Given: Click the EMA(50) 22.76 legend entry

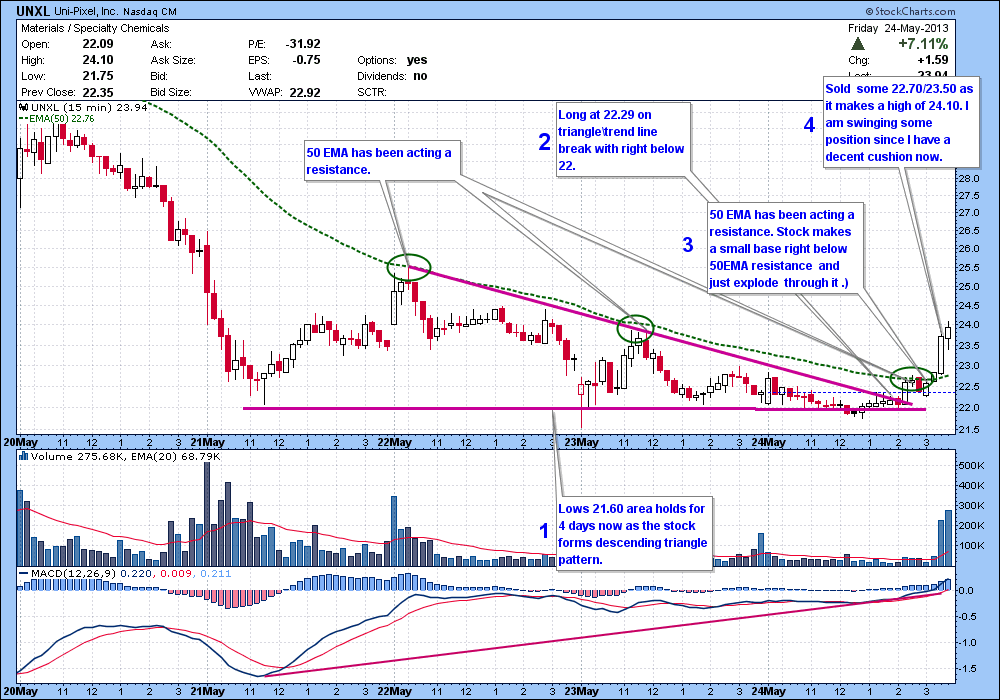Looking at the screenshot, I should (57, 119).
